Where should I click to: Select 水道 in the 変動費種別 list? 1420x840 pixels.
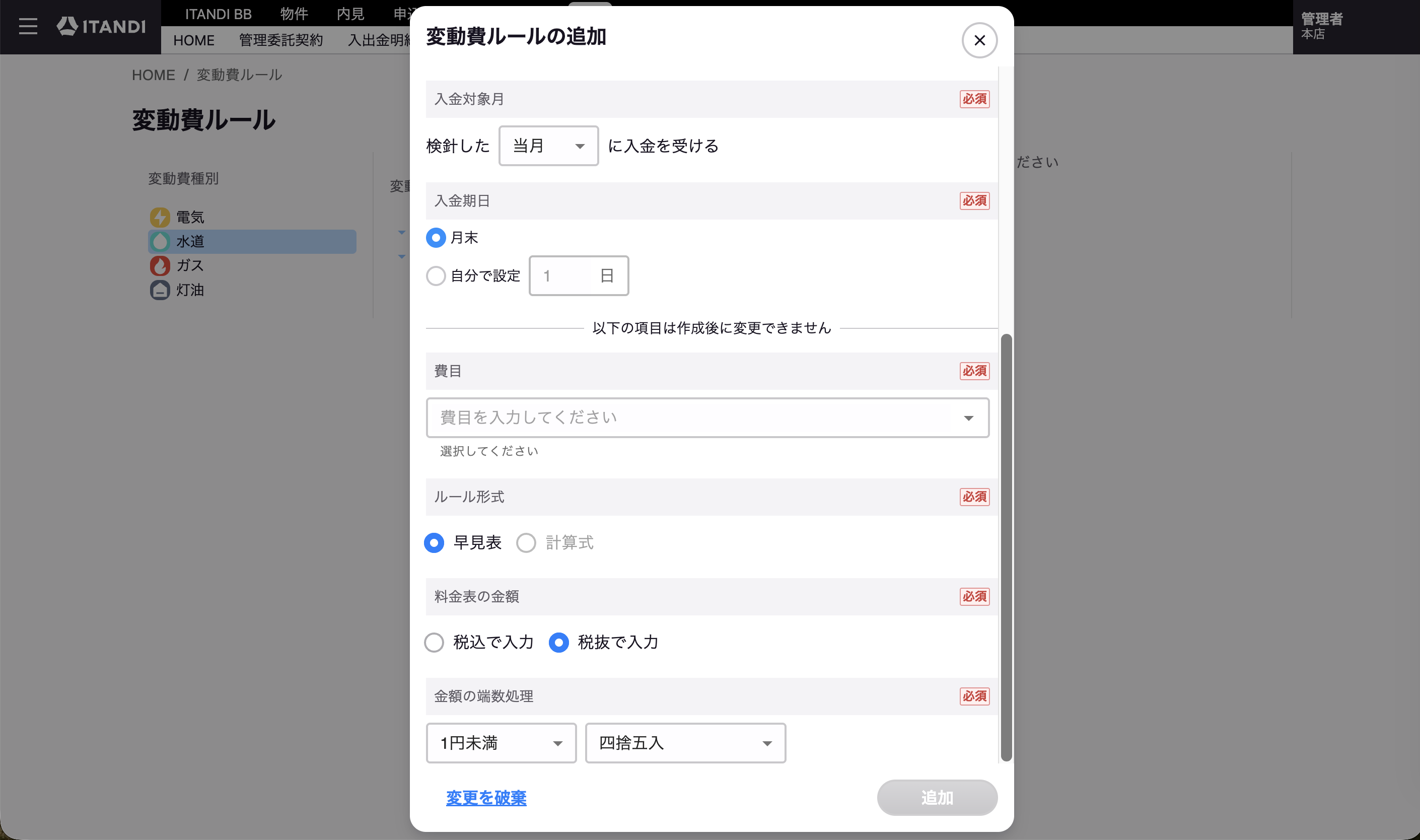click(252, 242)
